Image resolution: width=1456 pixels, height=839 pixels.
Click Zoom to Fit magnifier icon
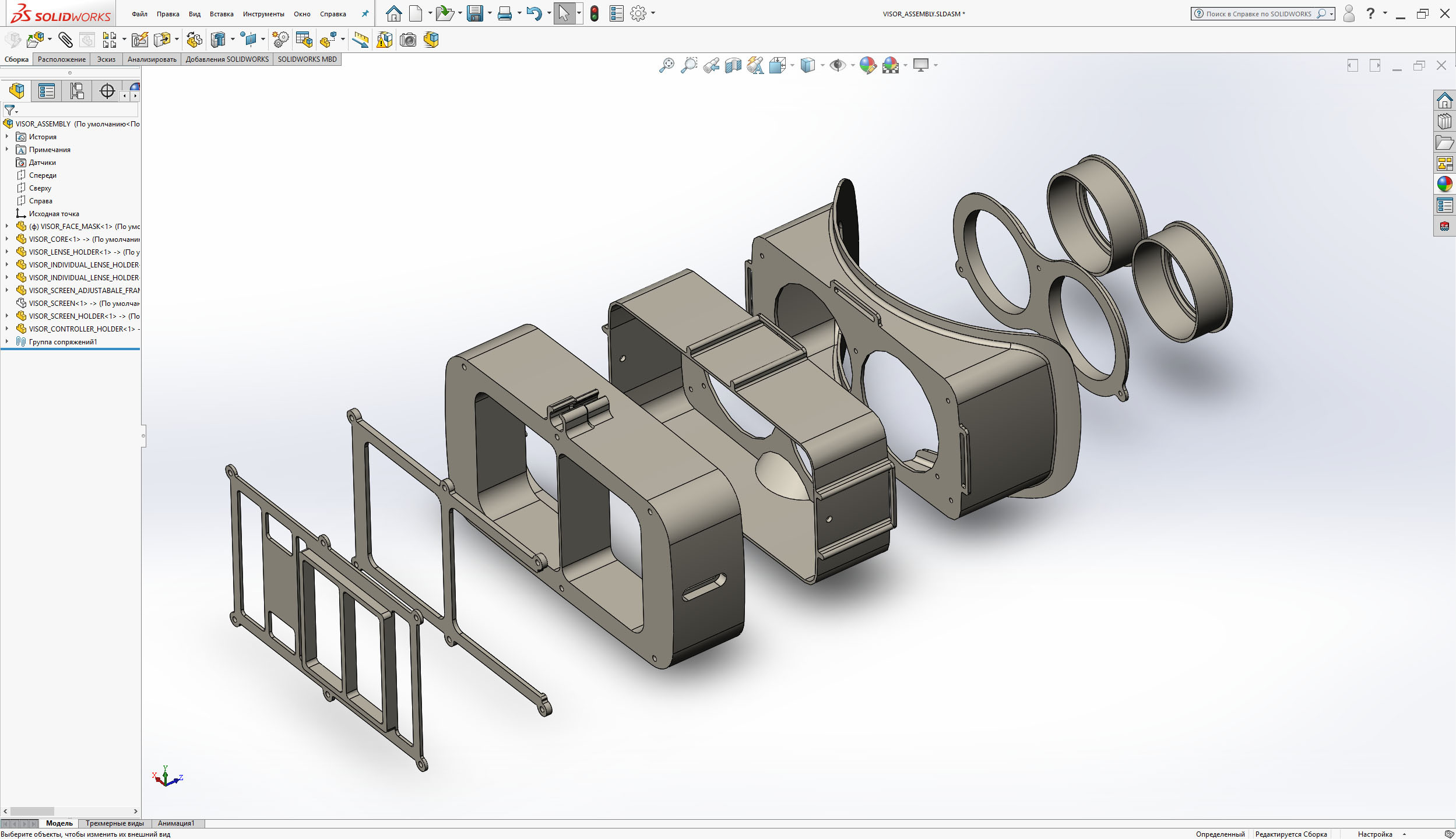(x=666, y=65)
